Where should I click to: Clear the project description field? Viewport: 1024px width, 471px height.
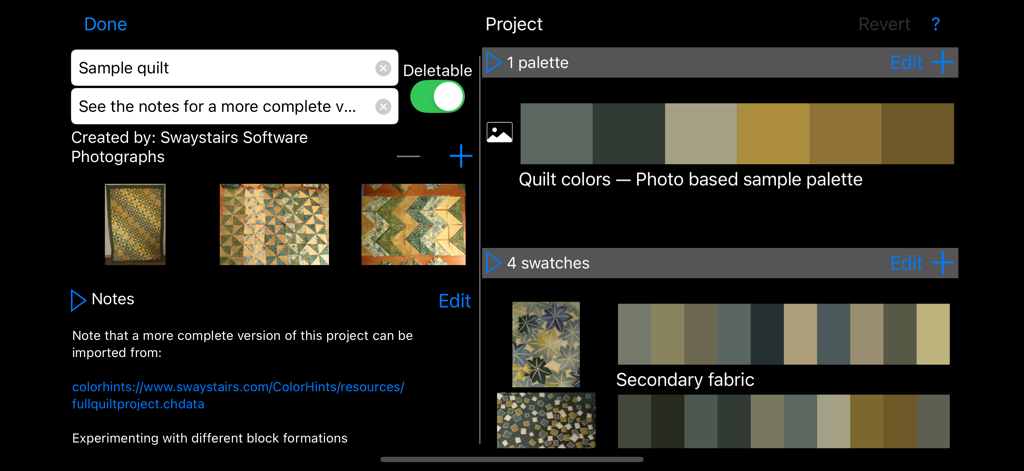383,106
